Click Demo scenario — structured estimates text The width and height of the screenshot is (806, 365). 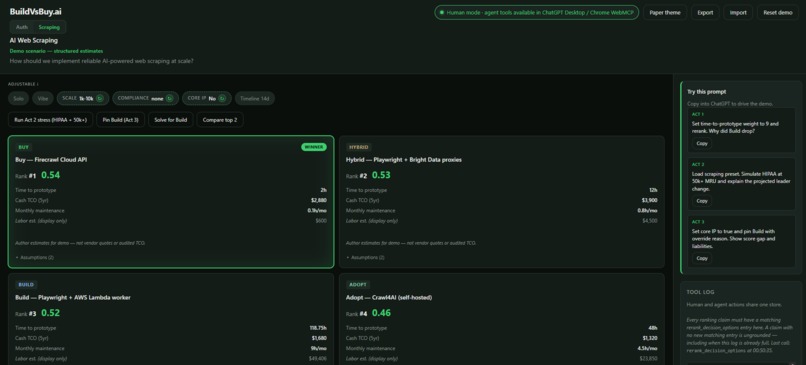56,51
